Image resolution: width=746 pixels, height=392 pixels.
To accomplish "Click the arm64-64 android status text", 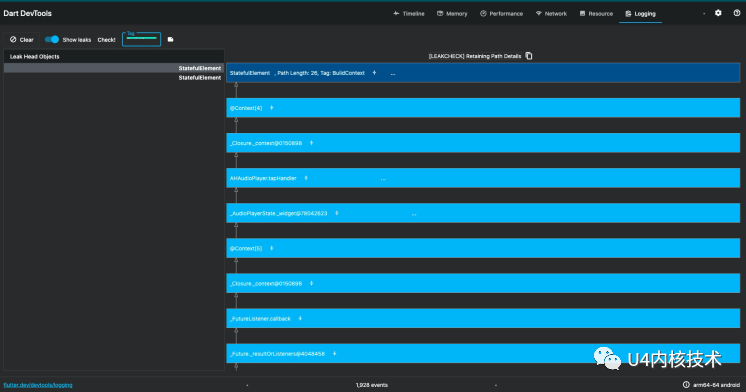I will [x=716, y=385].
